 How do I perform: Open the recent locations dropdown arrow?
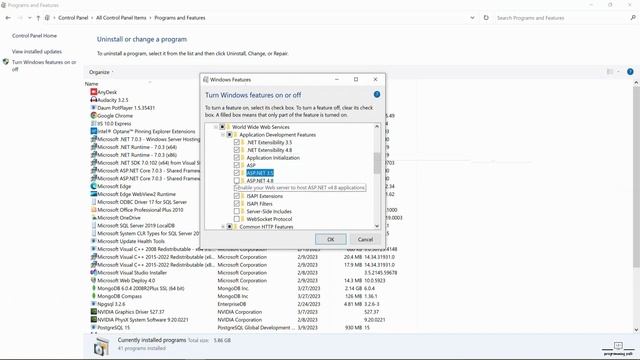tap(29, 18)
